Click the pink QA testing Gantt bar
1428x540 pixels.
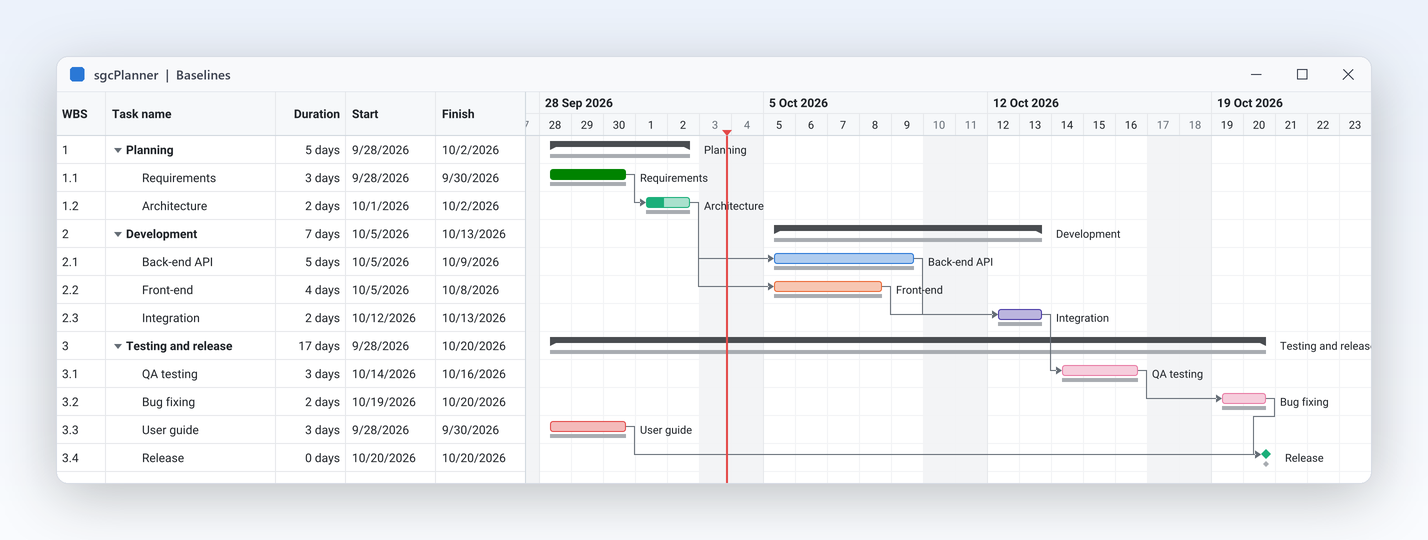pos(1100,371)
